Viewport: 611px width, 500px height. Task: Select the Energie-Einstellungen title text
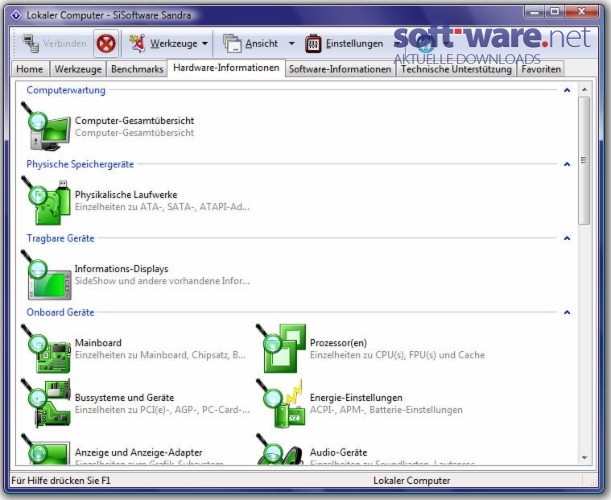tap(356, 398)
